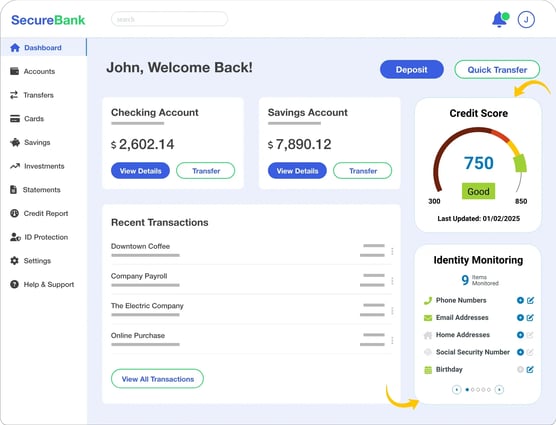
Task: Open Statements document icon
Action: click(x=13, y=190)
